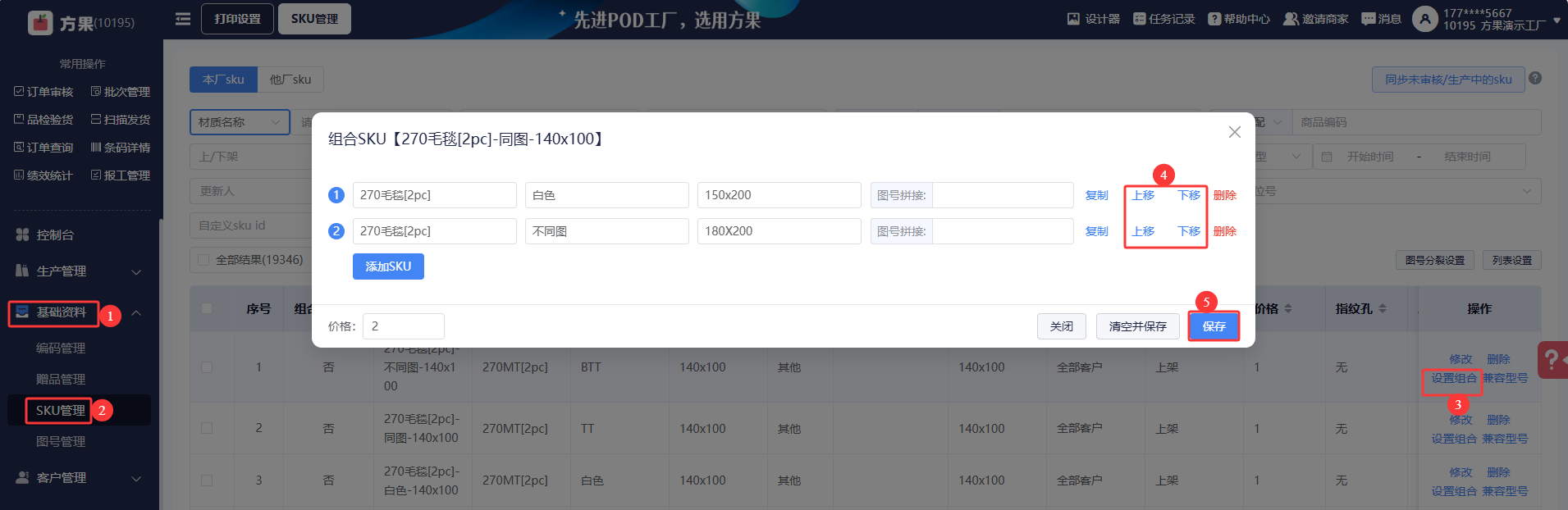Open 批次管理 shortcut

point(121,92)
